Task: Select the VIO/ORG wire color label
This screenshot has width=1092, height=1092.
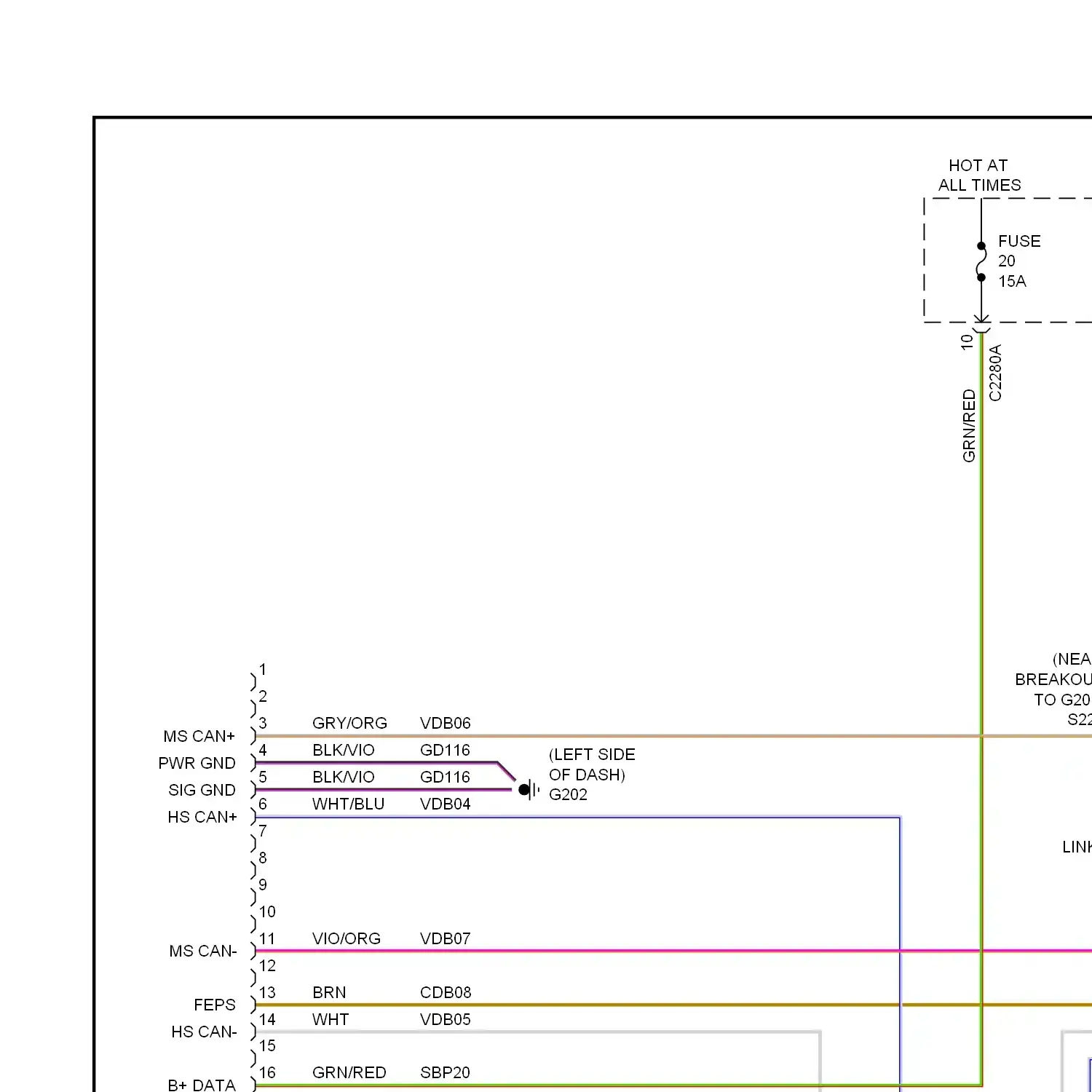Action: (347, 938)
